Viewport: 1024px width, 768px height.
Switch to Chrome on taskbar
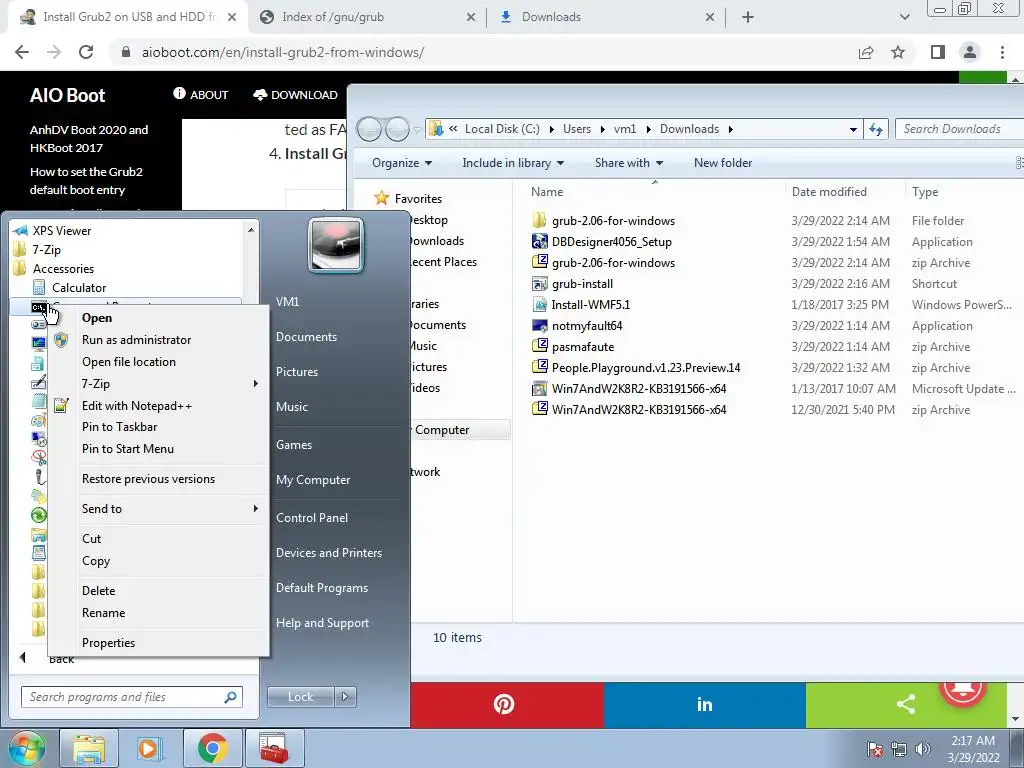point(212,748)
